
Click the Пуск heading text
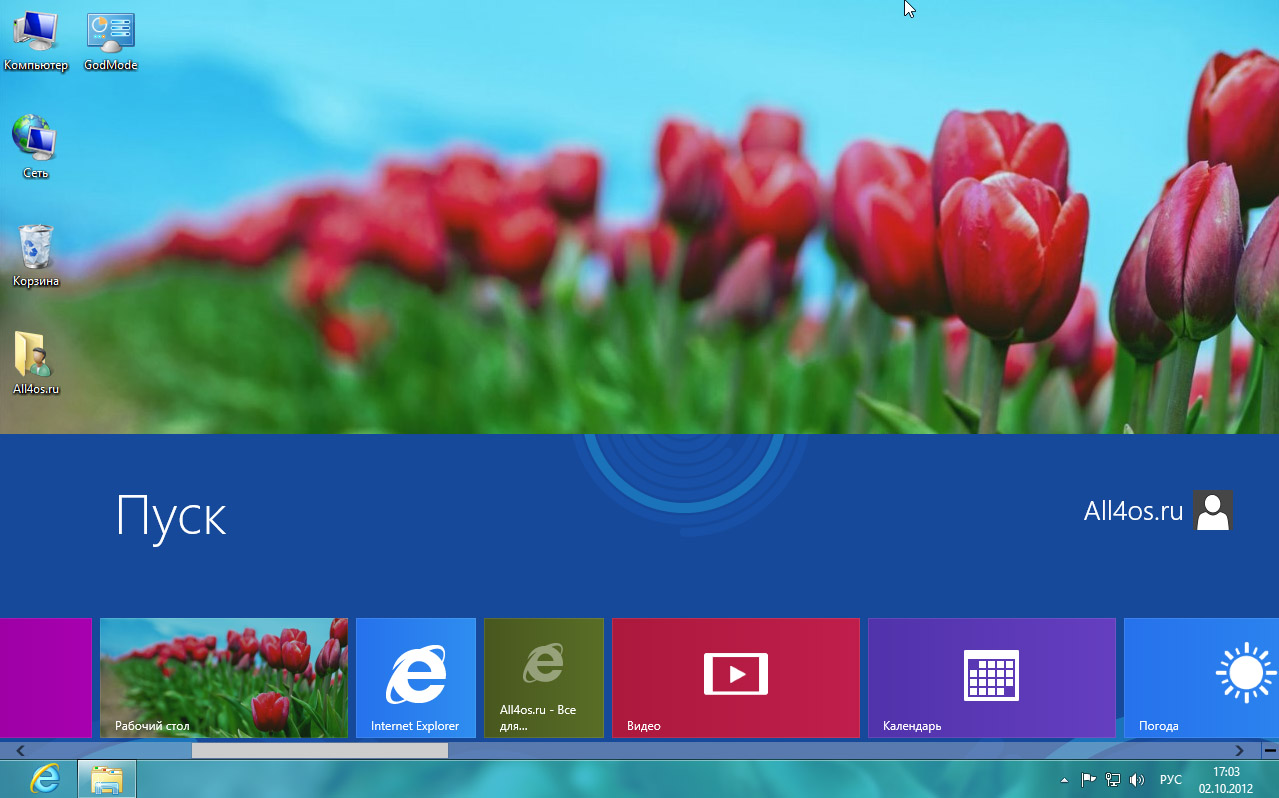pos(171,516)
